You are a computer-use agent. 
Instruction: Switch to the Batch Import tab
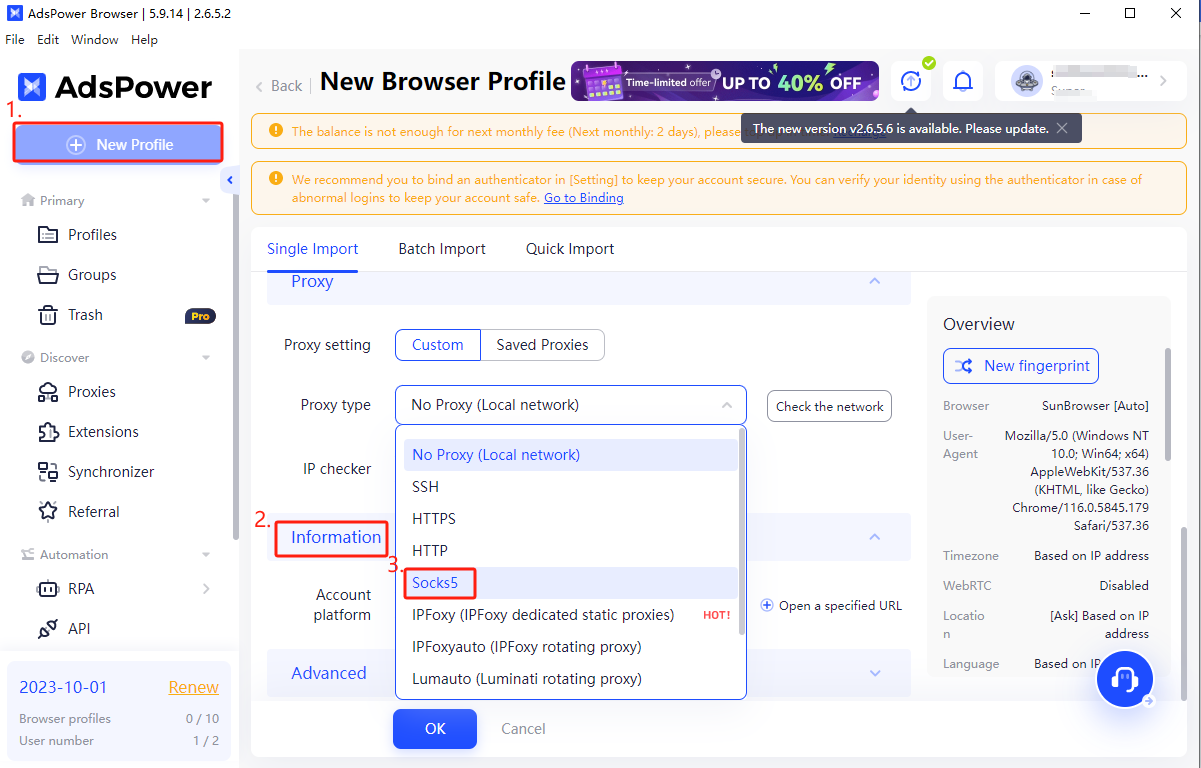(442, 249)
